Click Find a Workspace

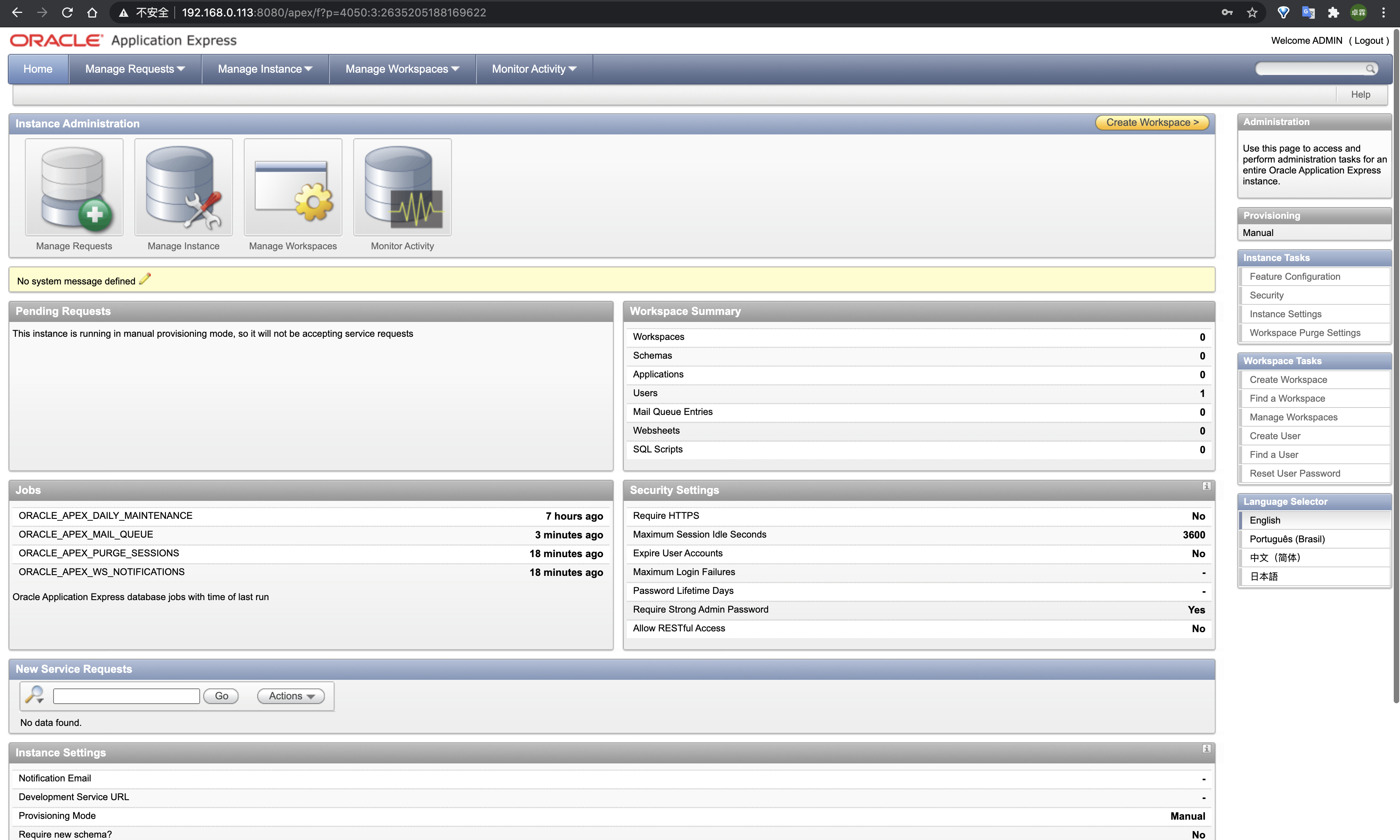(1314, 398)
